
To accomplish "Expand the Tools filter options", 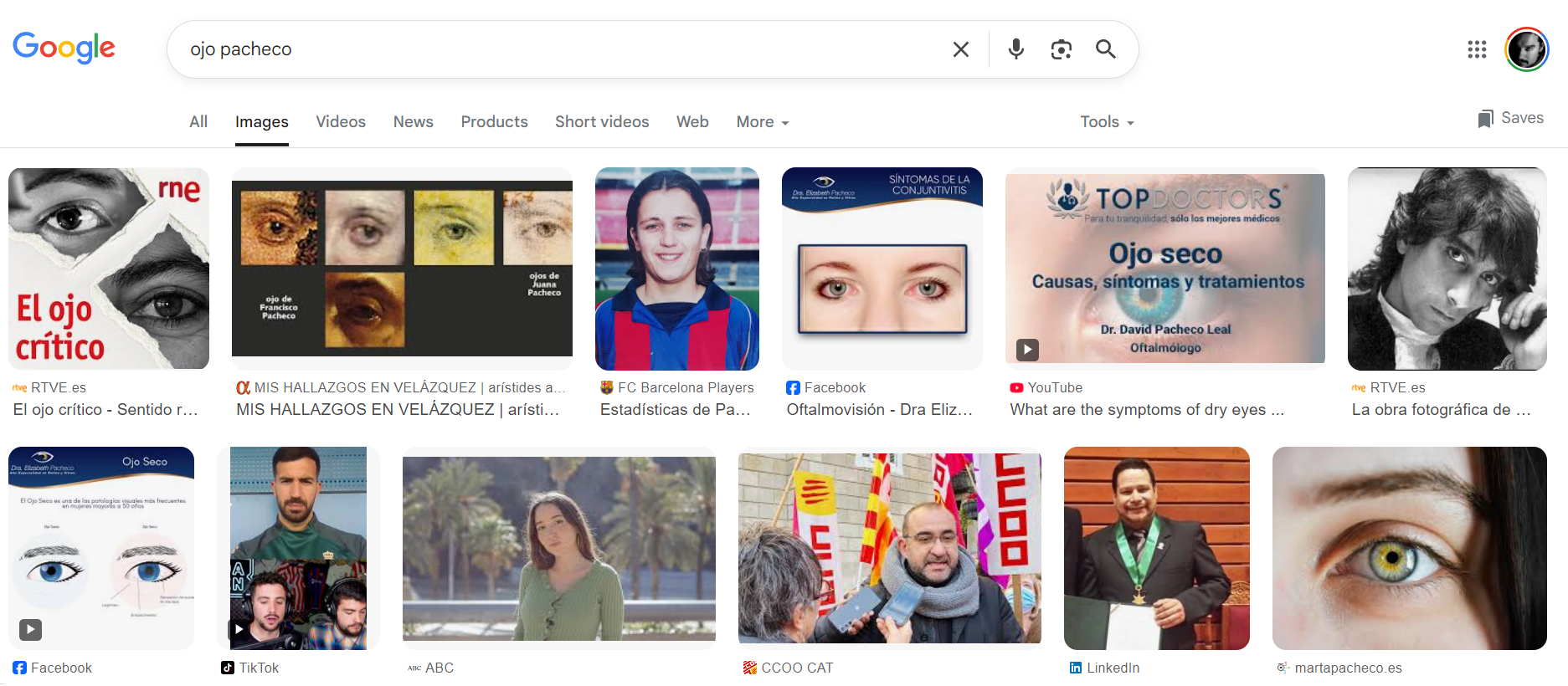I will pos(1106,122).
